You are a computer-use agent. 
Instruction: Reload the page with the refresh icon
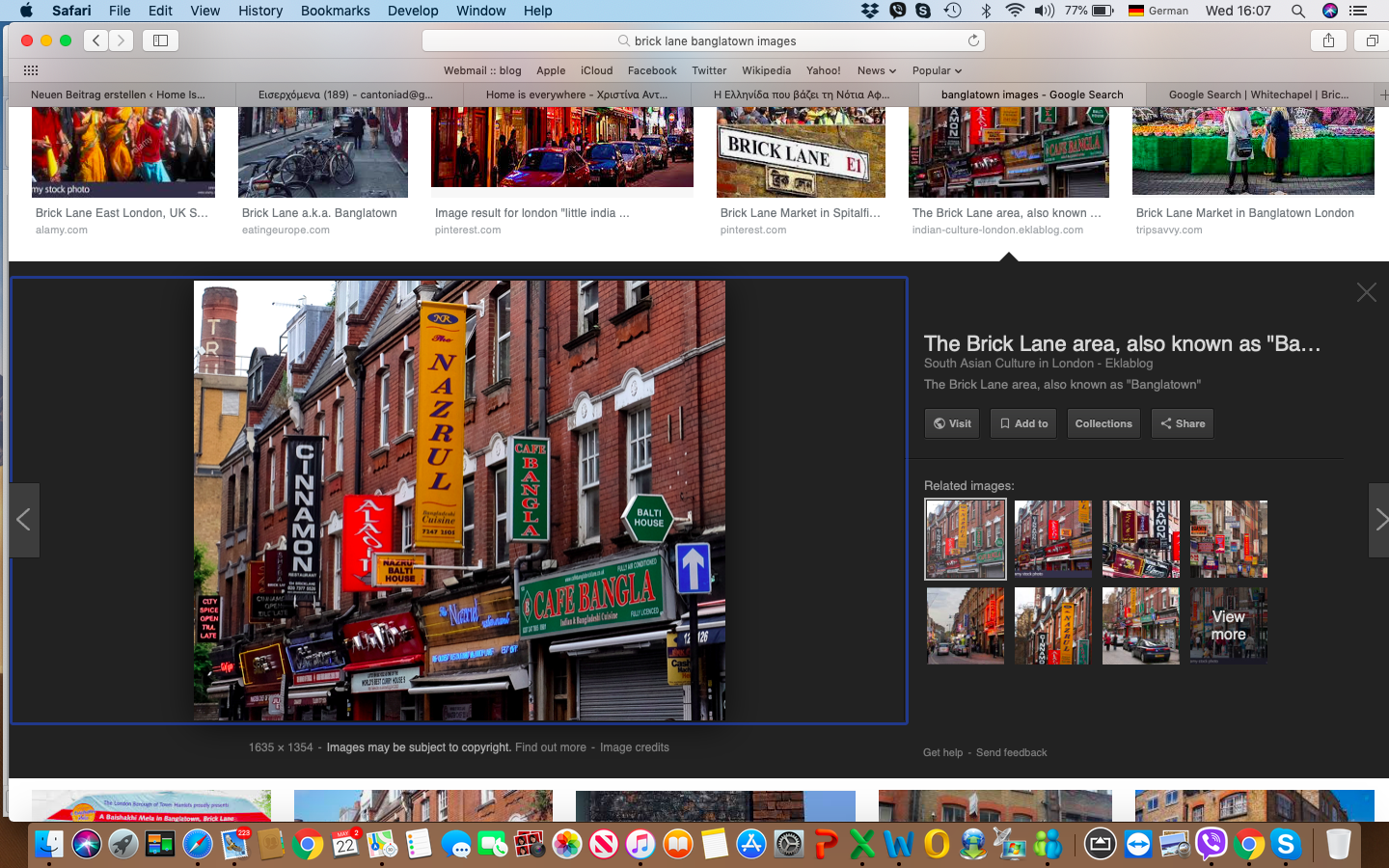973,41
